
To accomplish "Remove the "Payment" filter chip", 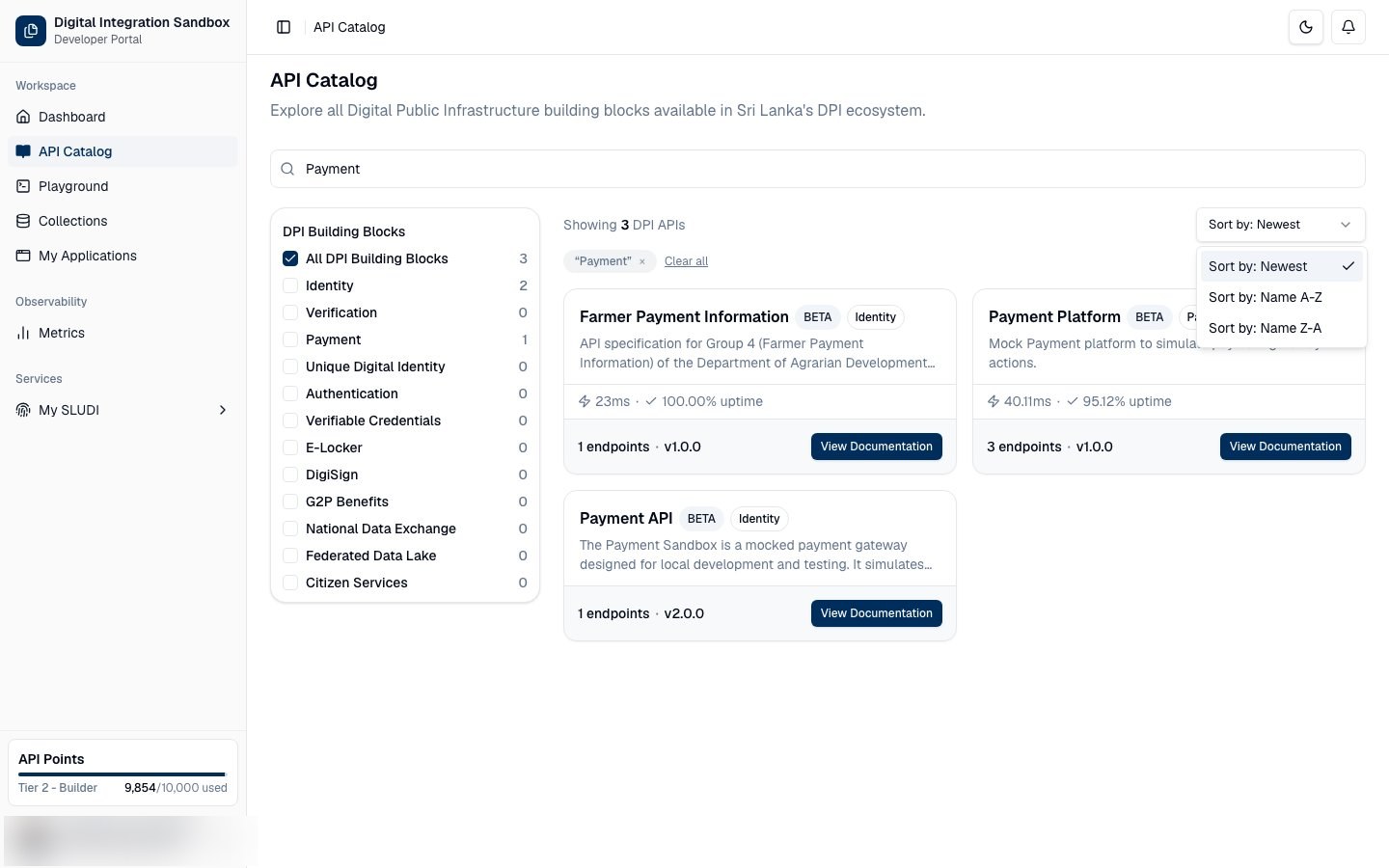I will [x=641, y=261].
